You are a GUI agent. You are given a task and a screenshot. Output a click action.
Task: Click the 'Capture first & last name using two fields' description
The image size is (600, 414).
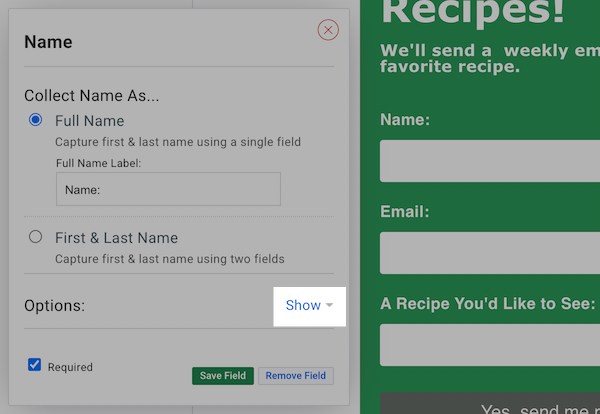[169, 259]
